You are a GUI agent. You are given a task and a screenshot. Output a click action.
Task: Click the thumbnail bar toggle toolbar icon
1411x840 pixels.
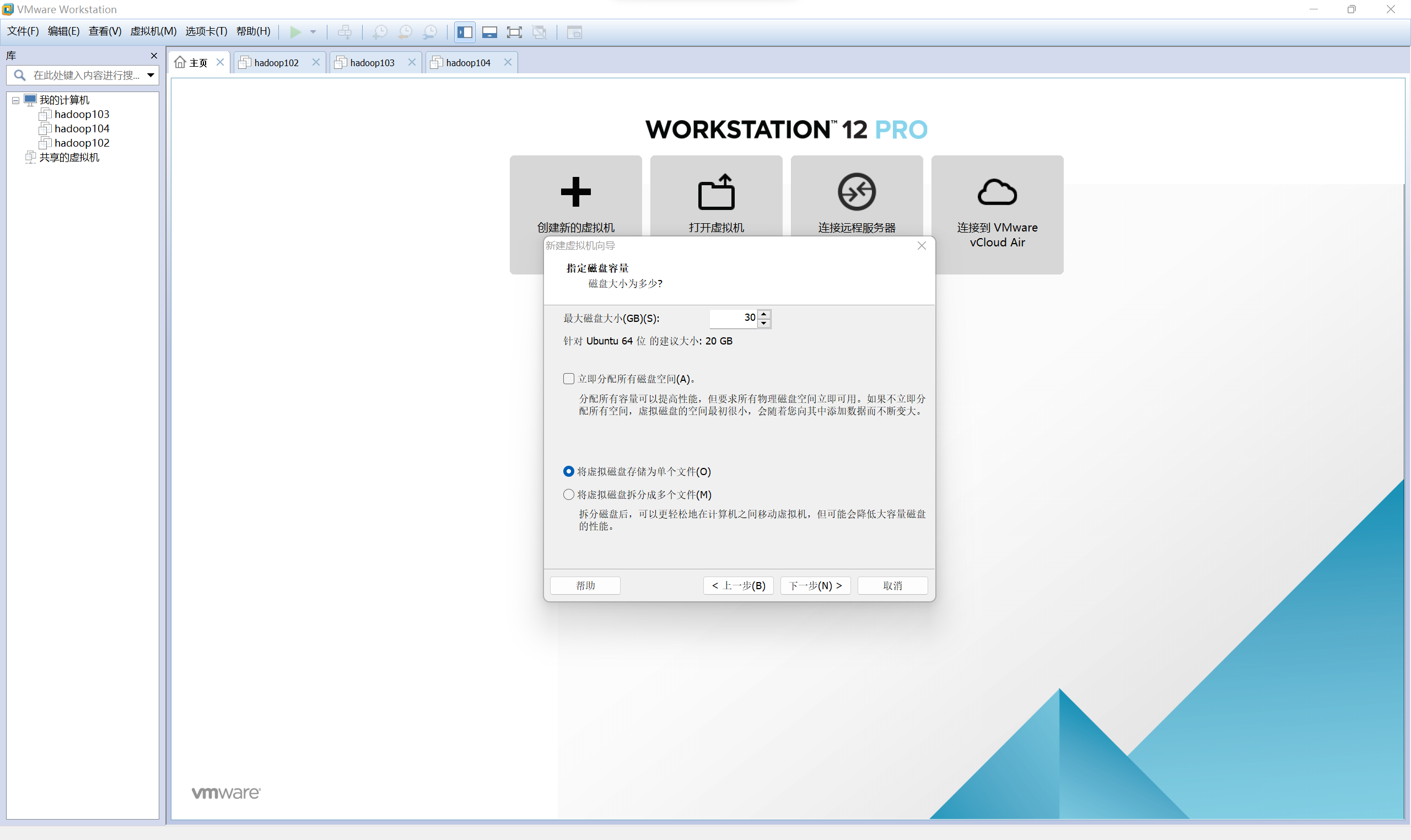click(x=489, y=33)
